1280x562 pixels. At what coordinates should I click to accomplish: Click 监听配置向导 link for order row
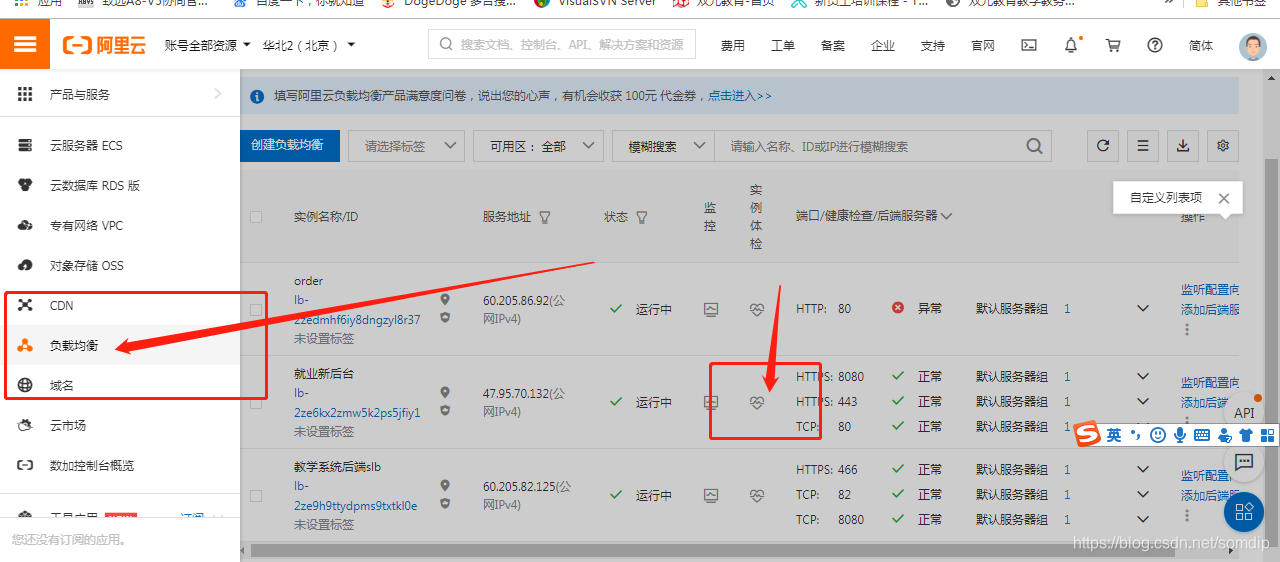(x=1210, y=289)
